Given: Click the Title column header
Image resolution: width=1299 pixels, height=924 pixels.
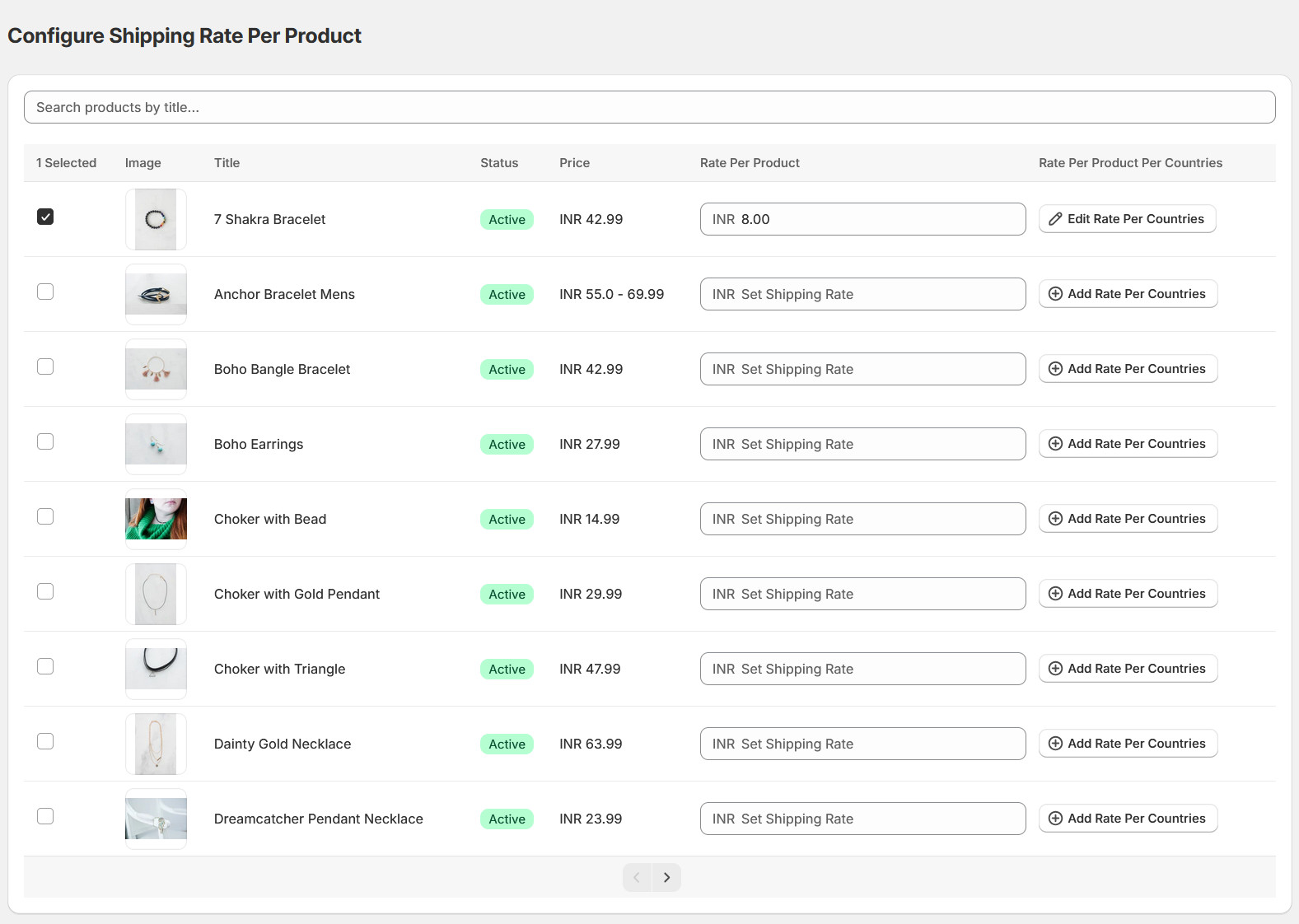Looking at the screenshot, I should click(x=227, y=163).
